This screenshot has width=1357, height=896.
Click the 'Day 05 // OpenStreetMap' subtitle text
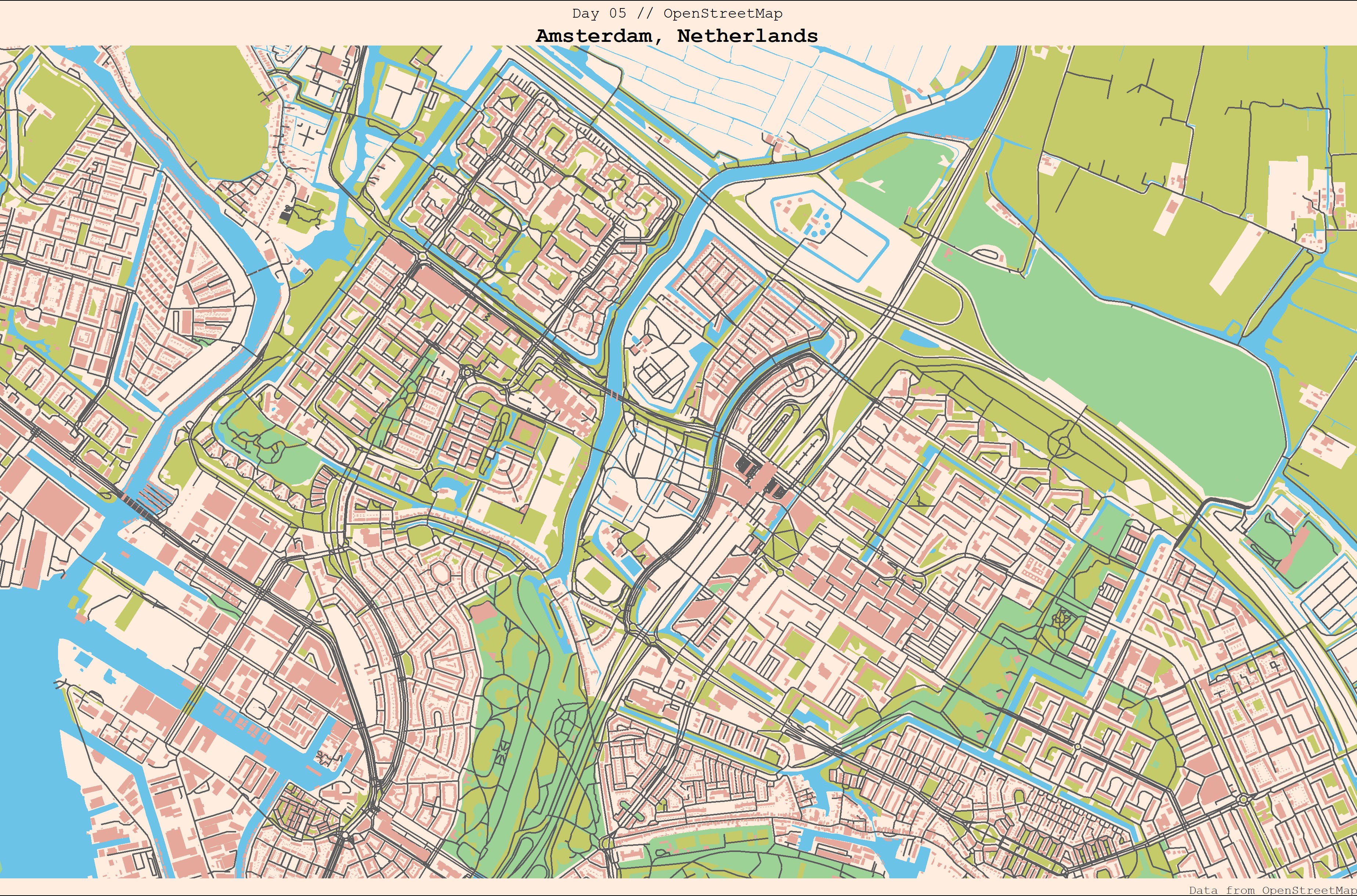tap(677, 13)
